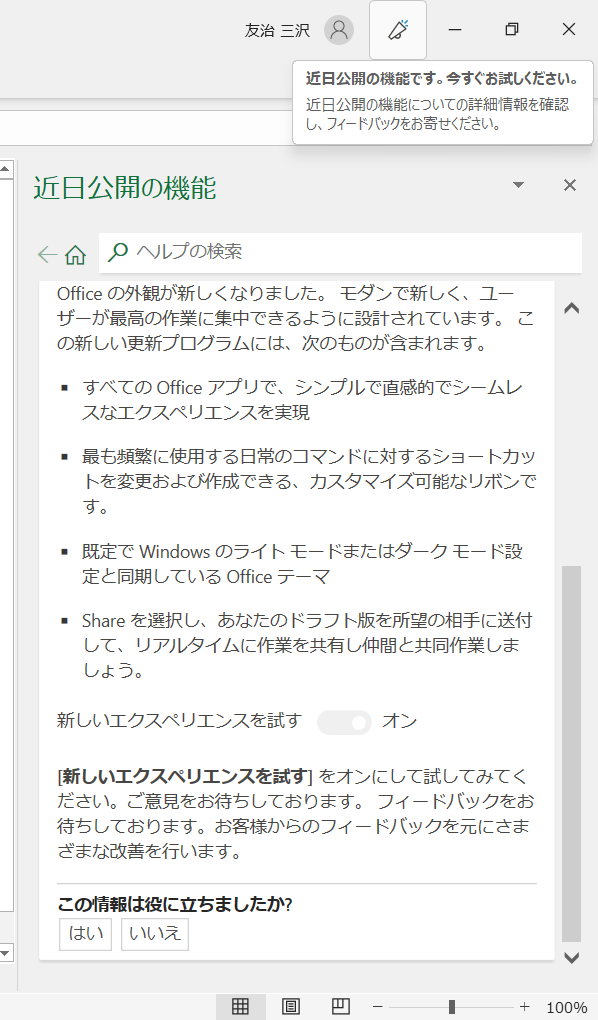Click worksheet scrollbar up arrow
This screenshot has height=1020, width=598.
tap(6, 169)
